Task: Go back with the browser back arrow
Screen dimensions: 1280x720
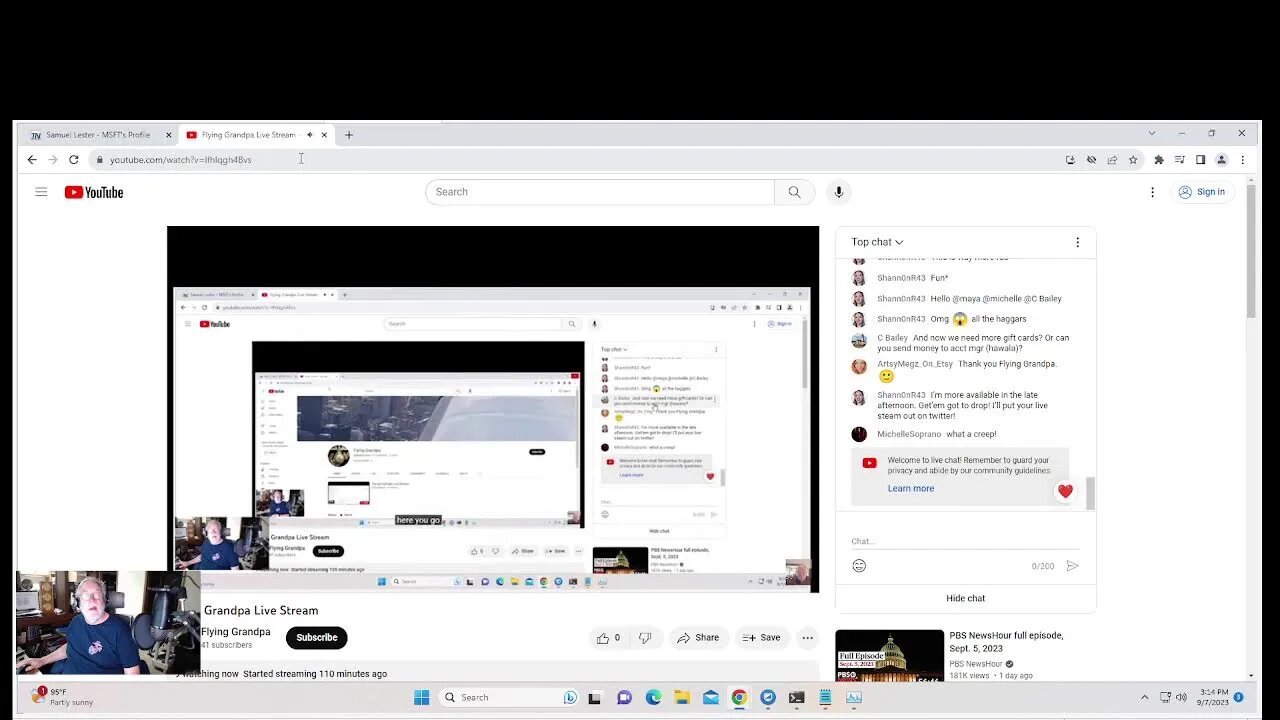Action: coord(32,160)
